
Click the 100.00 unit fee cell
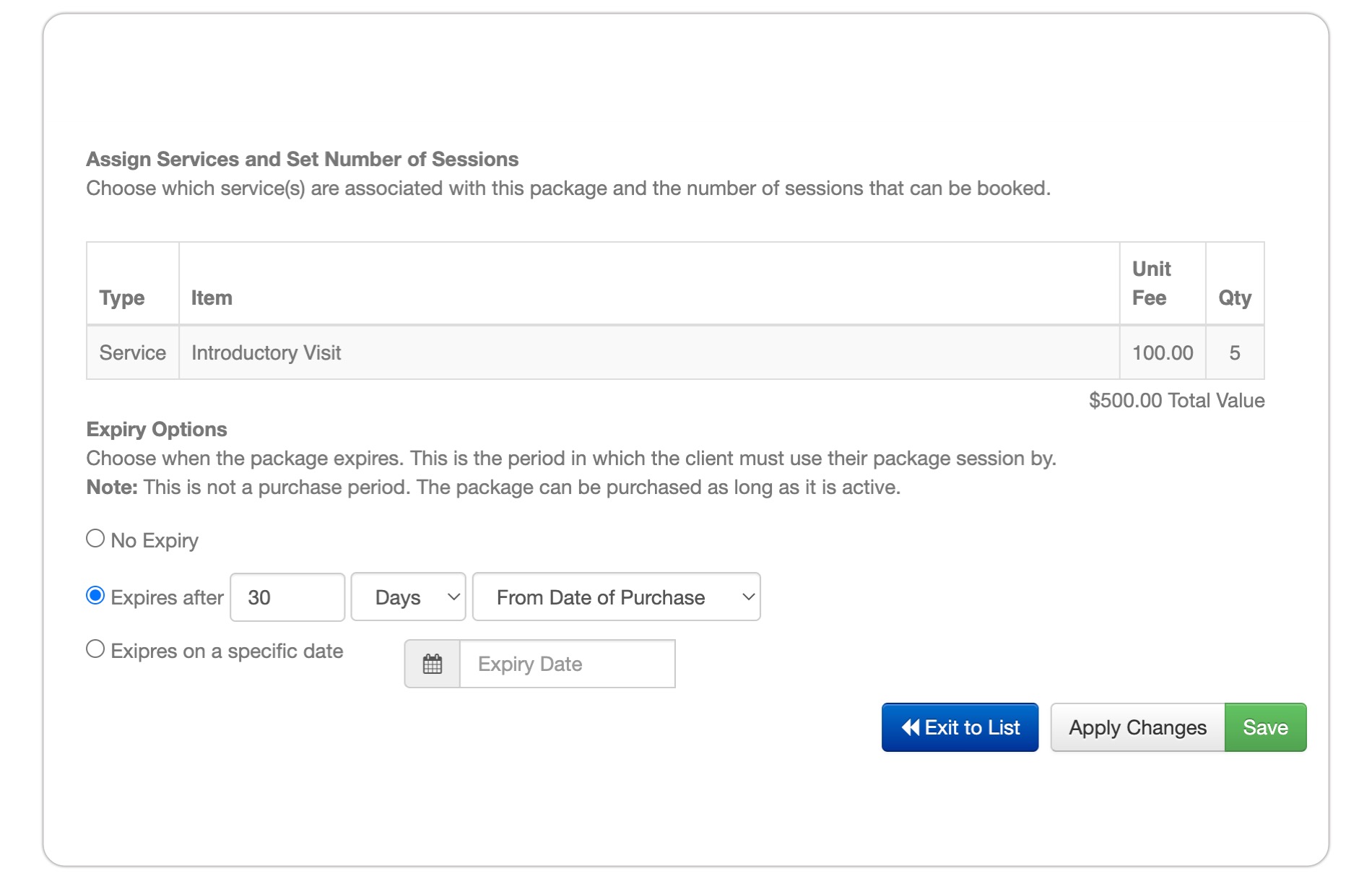[x=1163, y=352]
